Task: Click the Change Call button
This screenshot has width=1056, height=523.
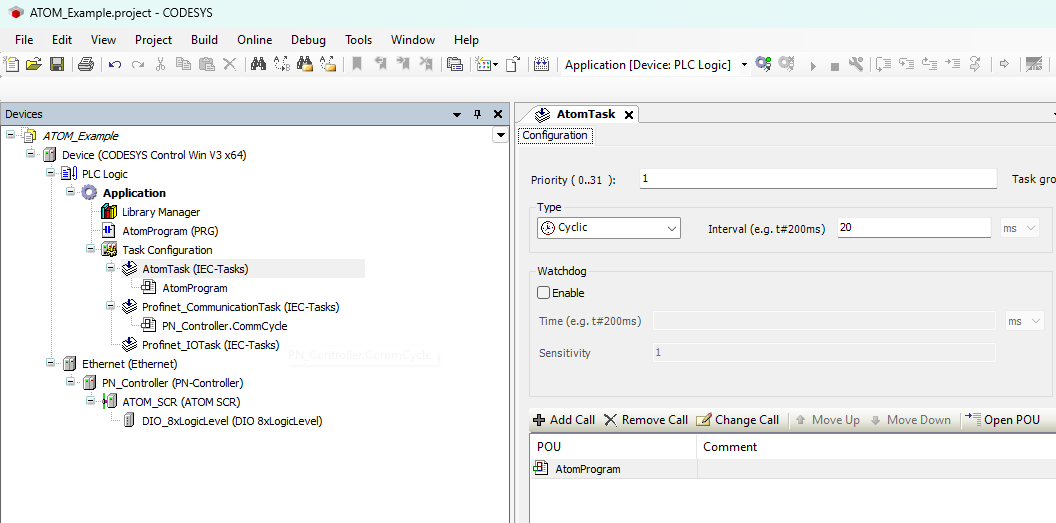Action: [x=737, y=420]
